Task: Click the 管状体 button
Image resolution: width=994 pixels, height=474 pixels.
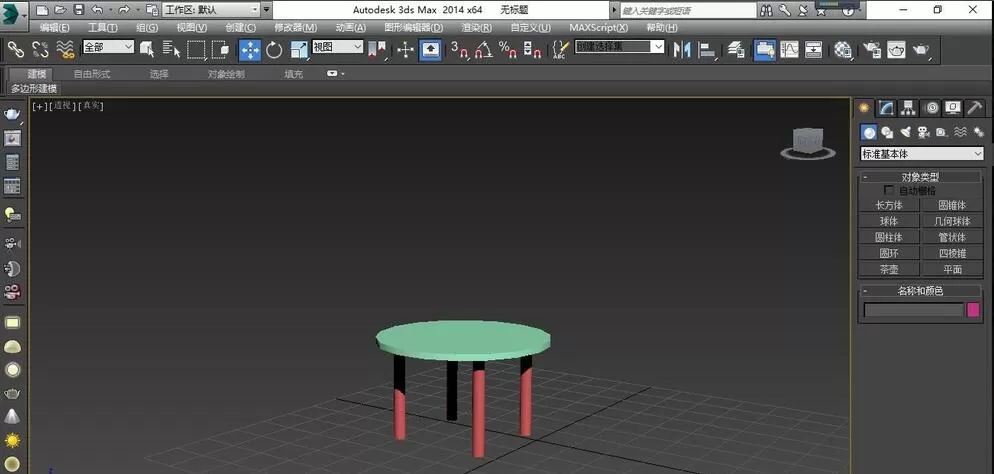Action: coord(952,237)
